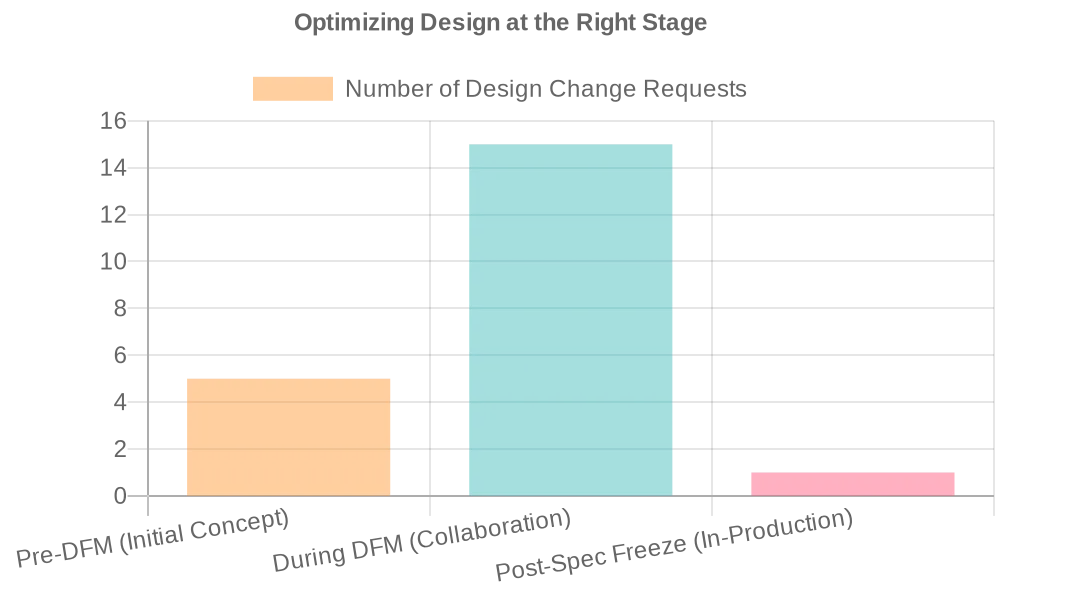This screenshot has height=610, width=1079.
Task: Click the y-axis tick label 16
Action: 113,121
